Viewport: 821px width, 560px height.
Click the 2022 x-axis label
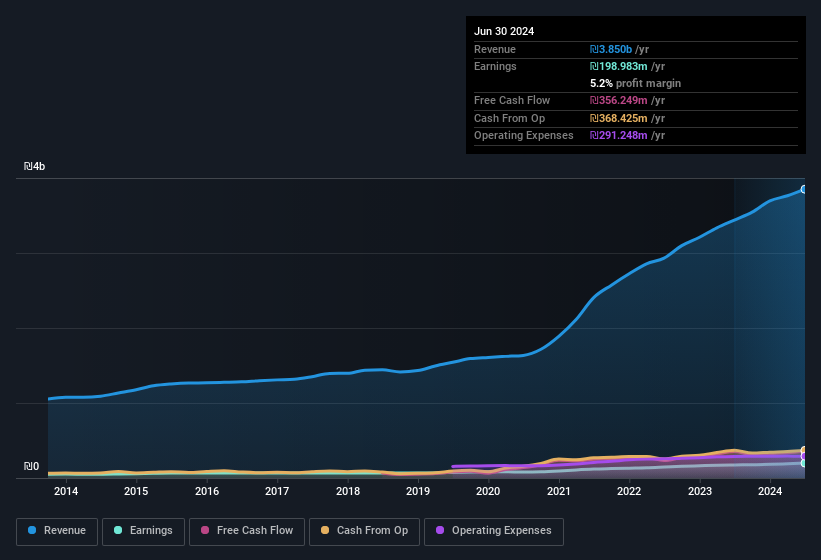[x=629, y=491]
